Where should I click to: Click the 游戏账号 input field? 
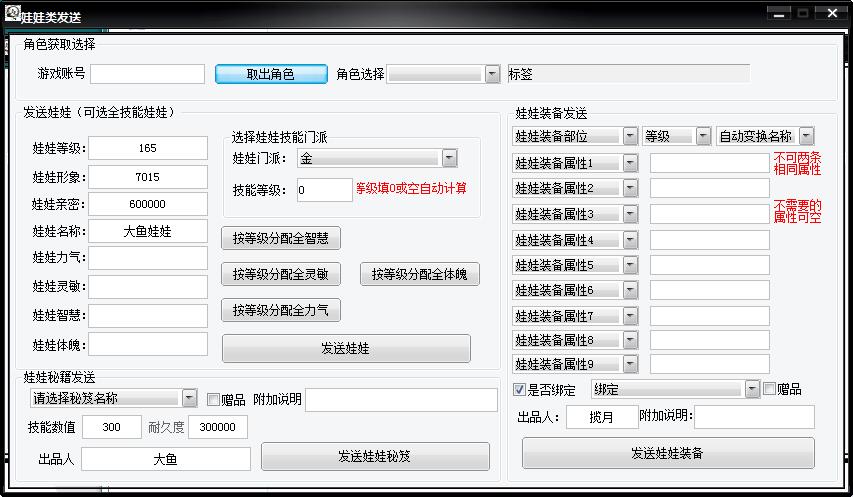pyautogui.click(x=147, y=74)
